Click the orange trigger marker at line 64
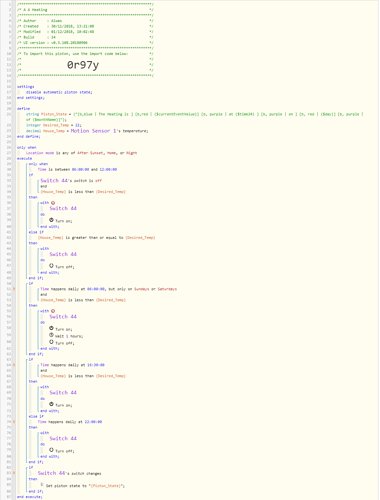The image size is (380, 500). coord(14,365)
